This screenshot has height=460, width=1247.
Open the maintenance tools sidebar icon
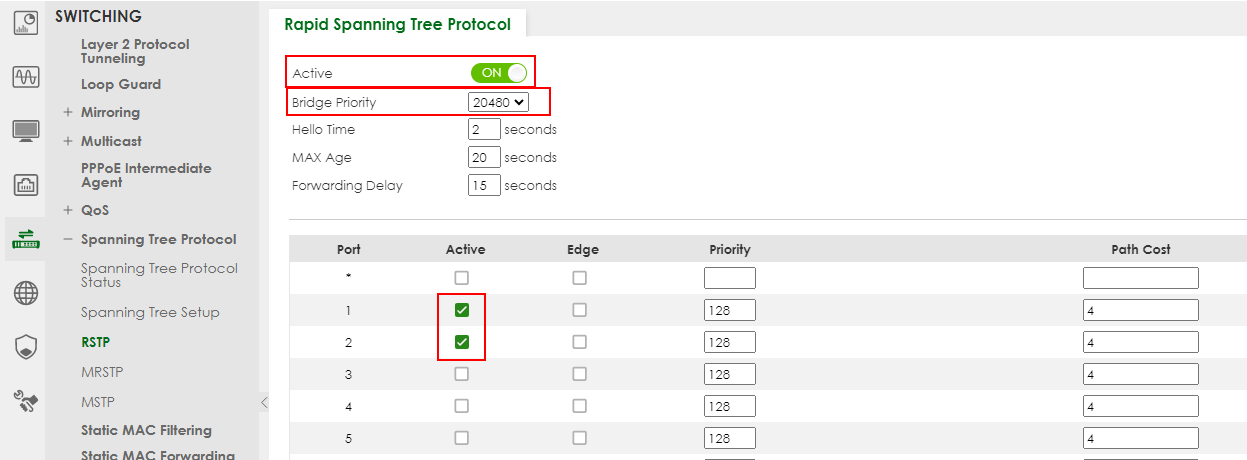[x=26, y=401]
